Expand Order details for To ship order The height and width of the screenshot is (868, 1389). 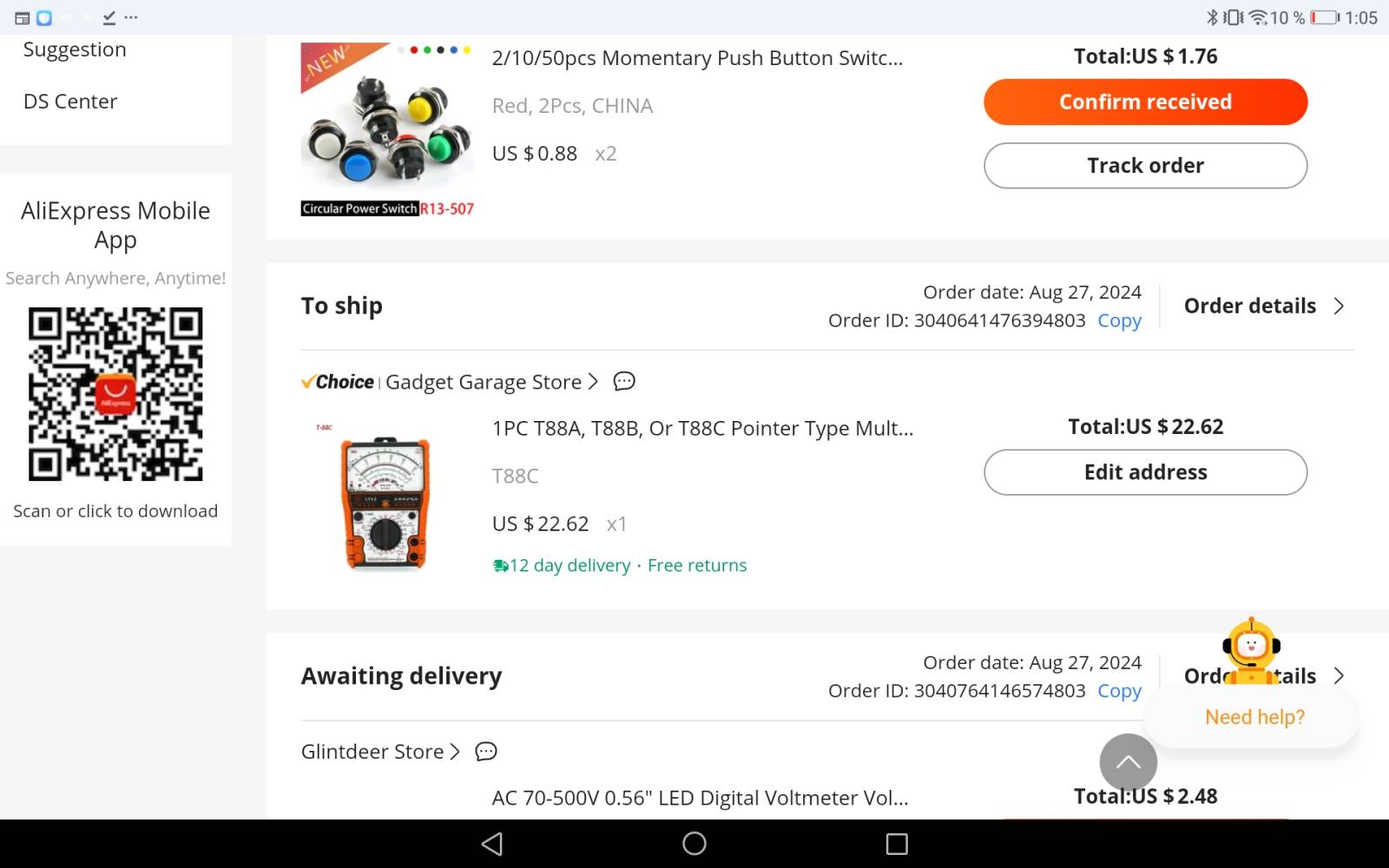pyautogui.click(x=1264, y=306)
